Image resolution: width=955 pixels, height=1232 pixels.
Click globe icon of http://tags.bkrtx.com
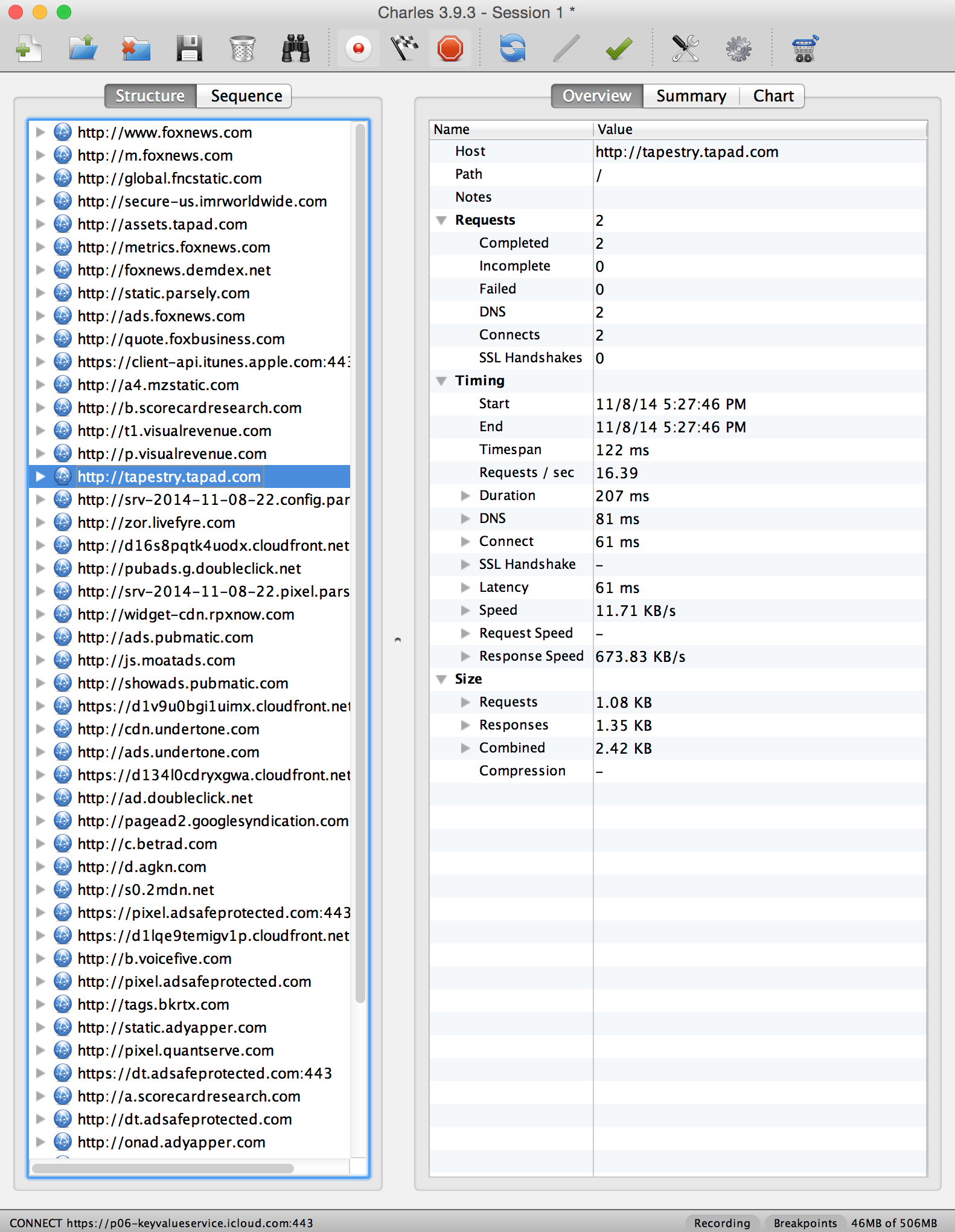click(x=63, y=1004)
